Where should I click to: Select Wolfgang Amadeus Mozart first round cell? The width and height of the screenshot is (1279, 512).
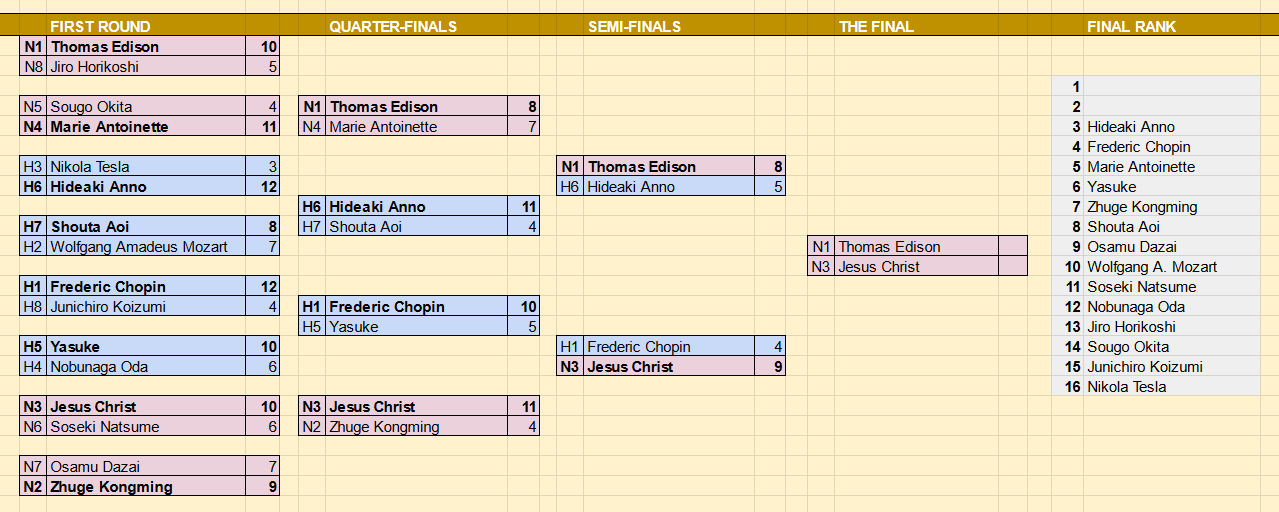[x=147, y=247]
